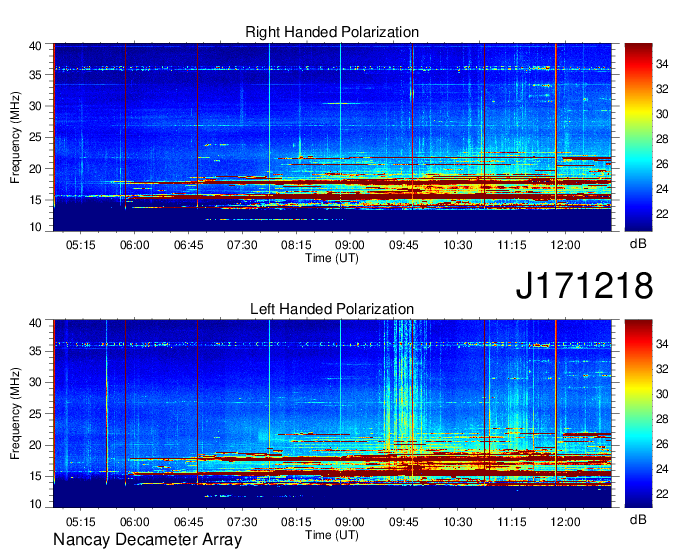Image resolution: width=680 pixels, height=552 pixels.
Task: Click the 10 MHz tick on Left Handed plot
Action: (36, 504)
